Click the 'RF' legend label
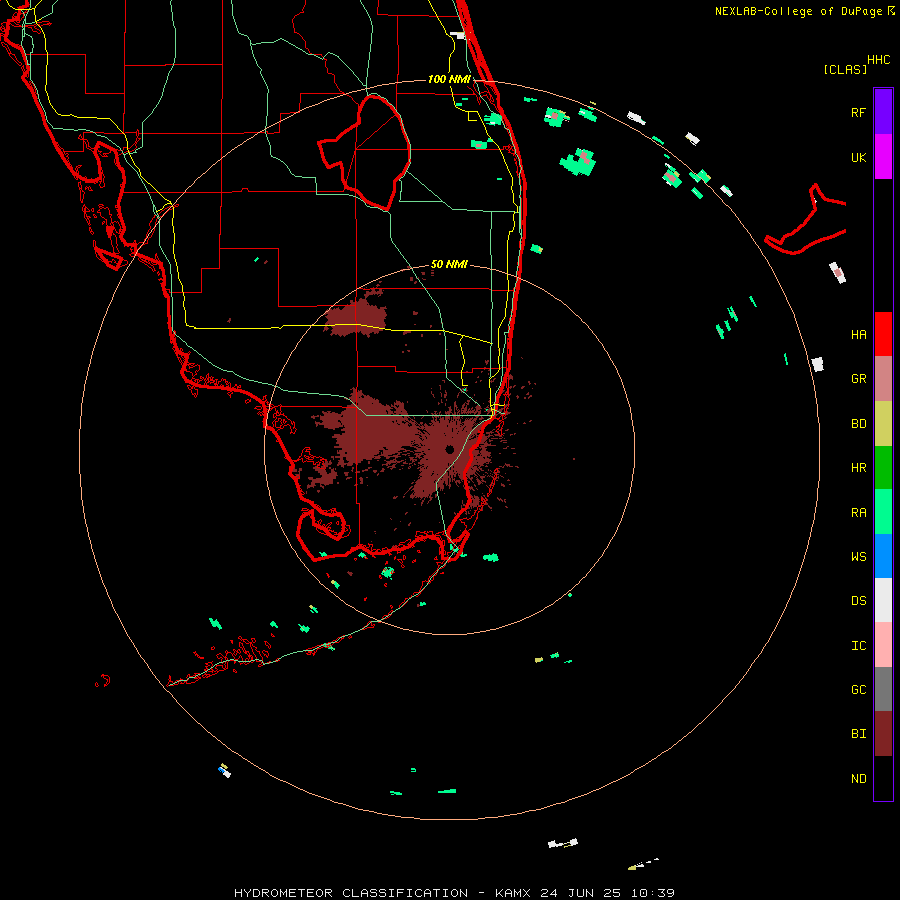This screenshot has width=900, height=900. pyautogui.click(x=858, y=112)
